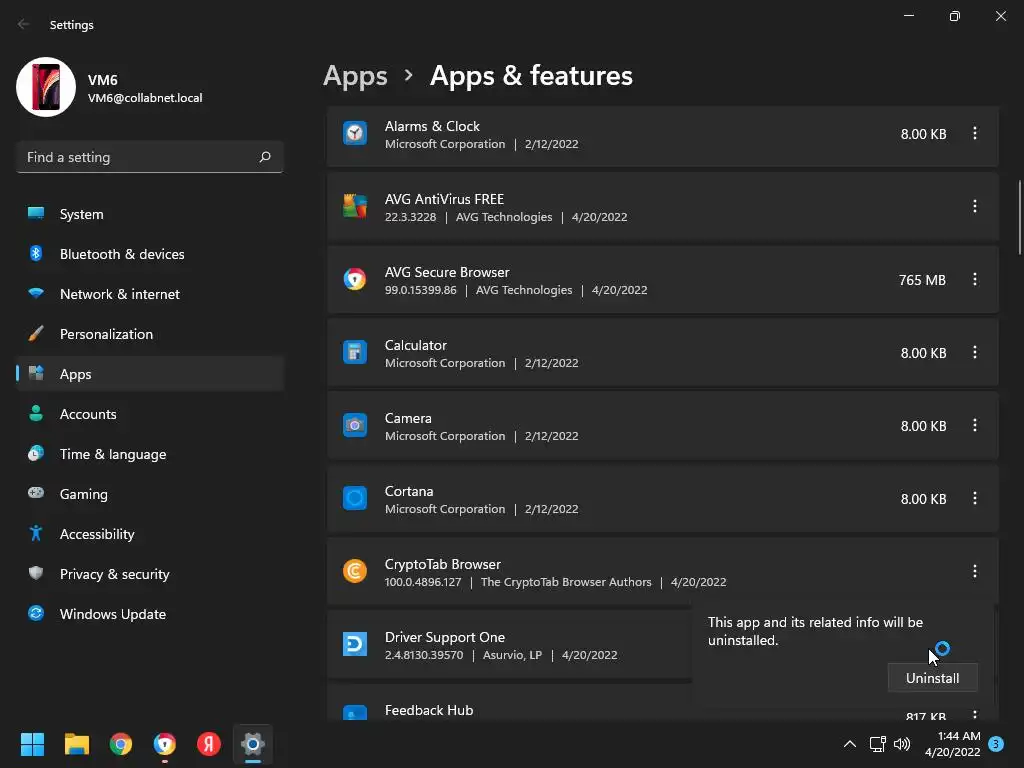The image size is (1024, 768).
Task: Click the apps list scrollbar
Action: (x=1019, y=217)
